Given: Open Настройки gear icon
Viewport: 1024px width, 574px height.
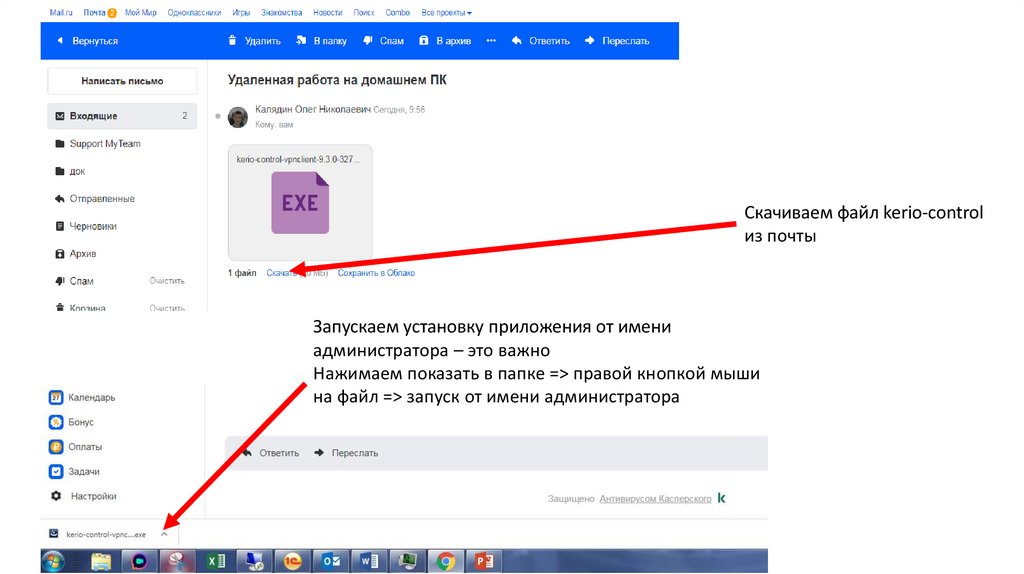Looking at the screenshot, I should pos(56,496).
